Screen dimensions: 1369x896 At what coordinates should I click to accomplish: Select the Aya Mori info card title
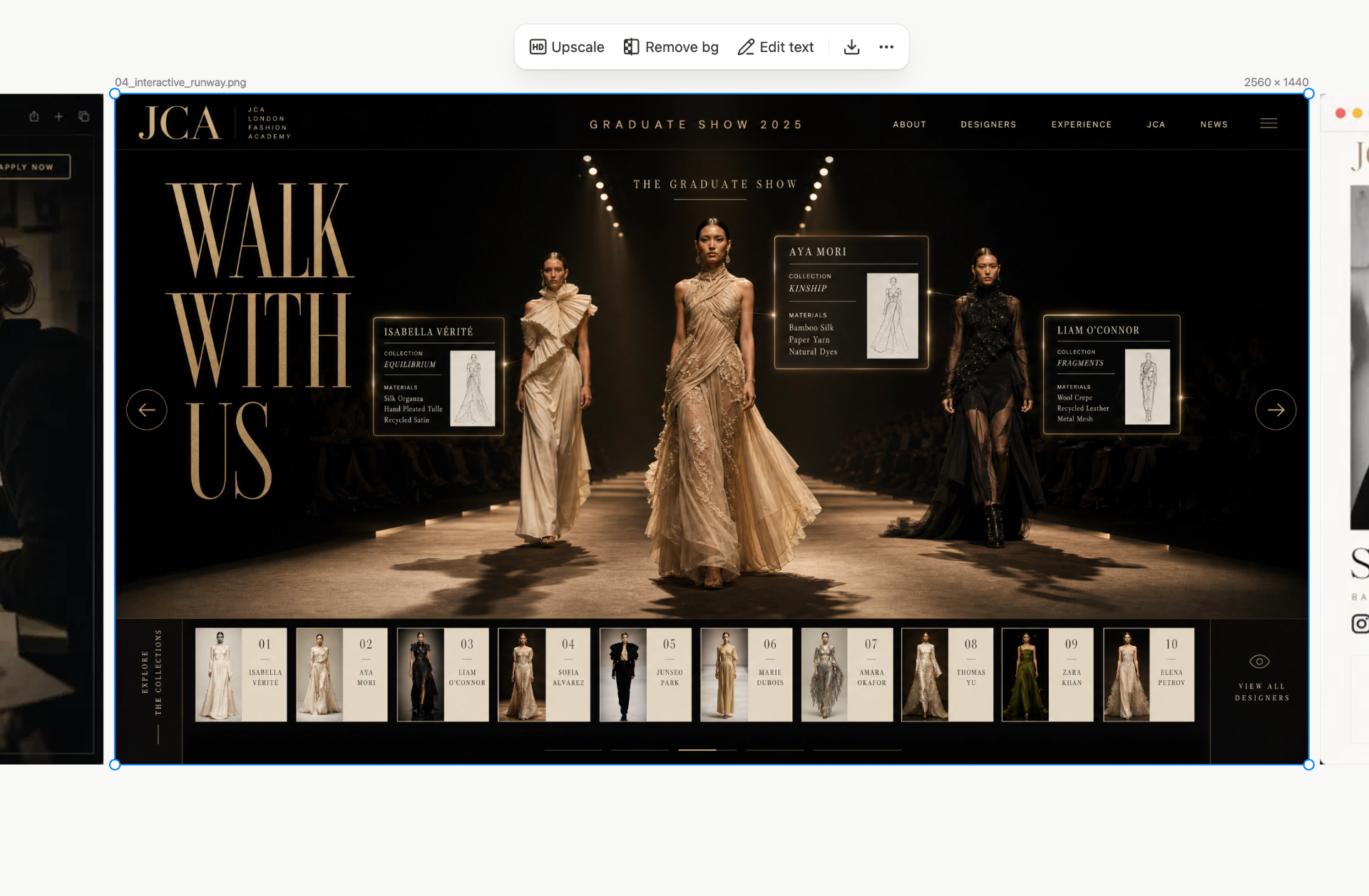[818, 252]
